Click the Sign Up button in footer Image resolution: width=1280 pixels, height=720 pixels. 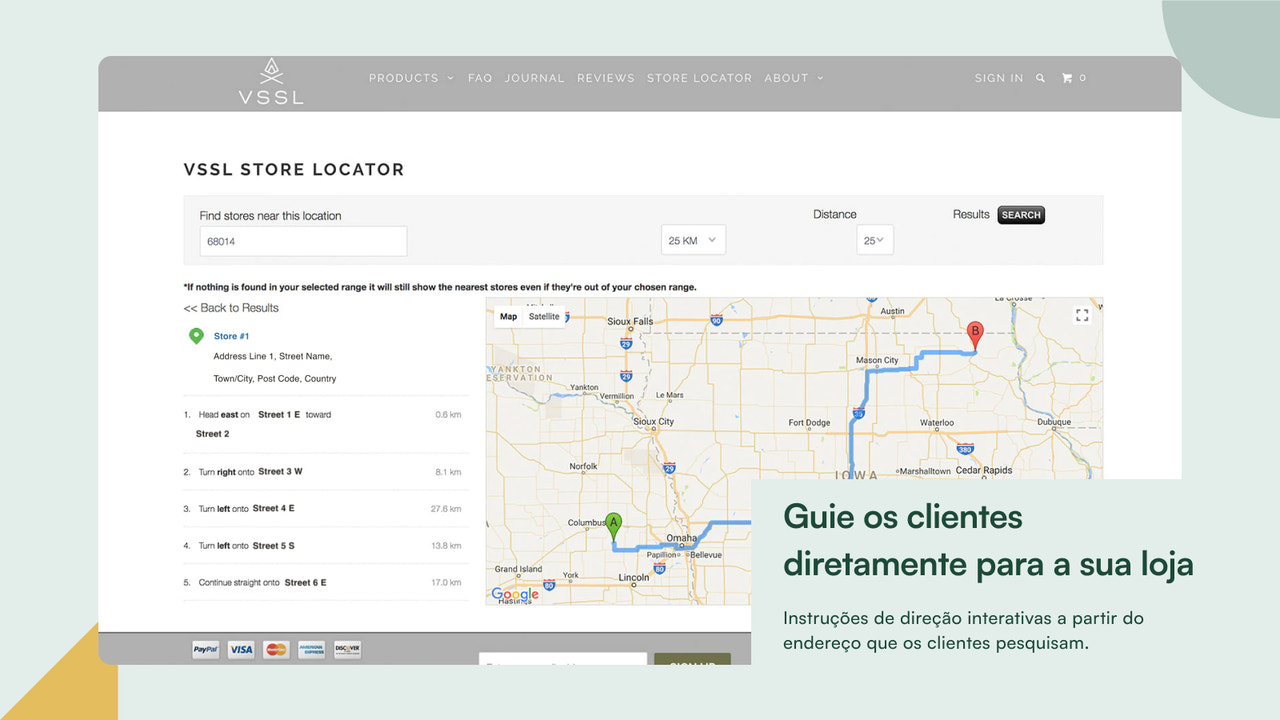point(692,659)
